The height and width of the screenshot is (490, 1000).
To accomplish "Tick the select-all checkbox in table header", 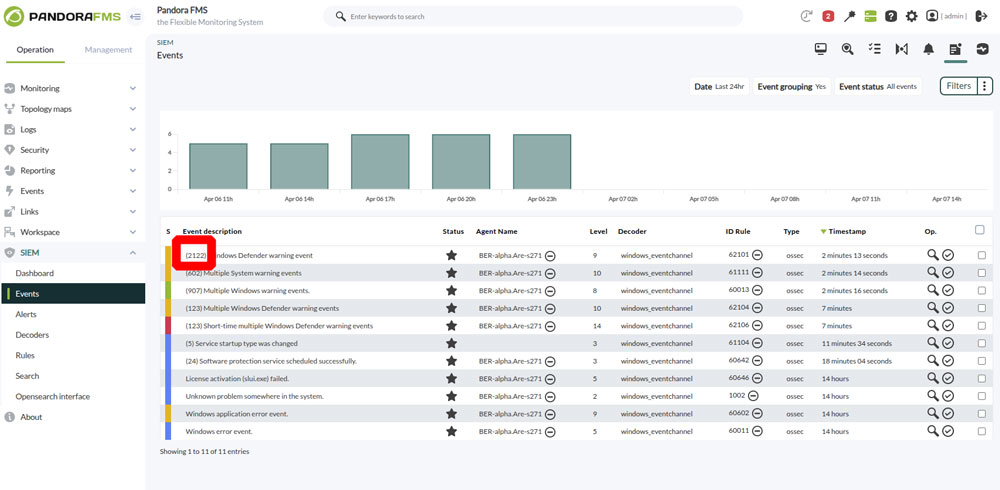I will (x=980, y=230).
